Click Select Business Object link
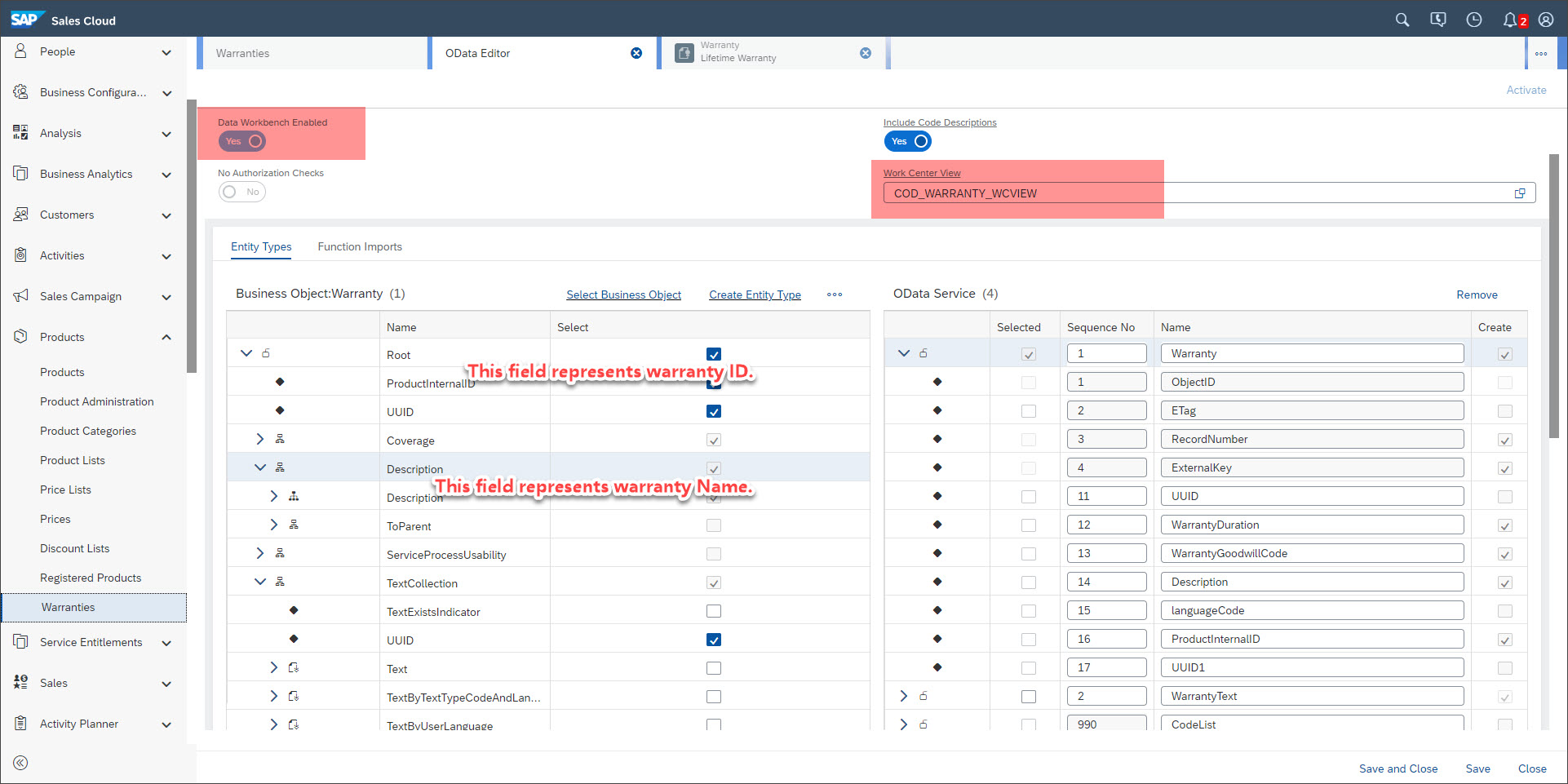Viewport: 1568px width, 784px height. tap(624, 295)
